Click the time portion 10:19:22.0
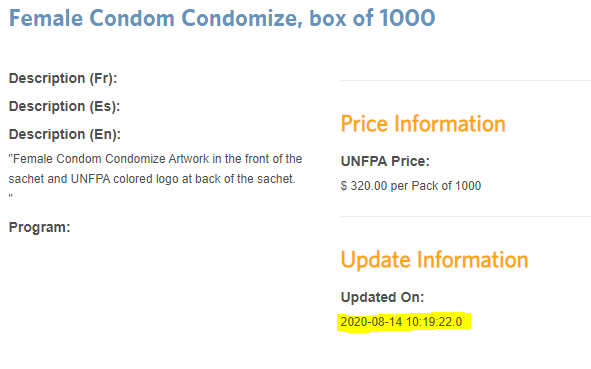Viewport: 591px width, 369px height. [x=434, y=322]
